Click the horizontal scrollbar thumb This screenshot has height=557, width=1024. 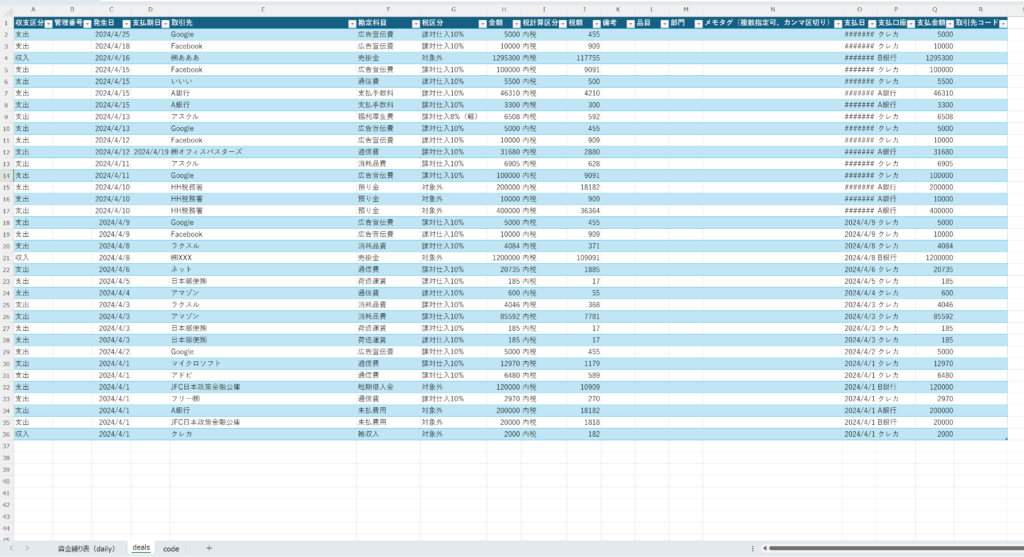pos(897,549)
